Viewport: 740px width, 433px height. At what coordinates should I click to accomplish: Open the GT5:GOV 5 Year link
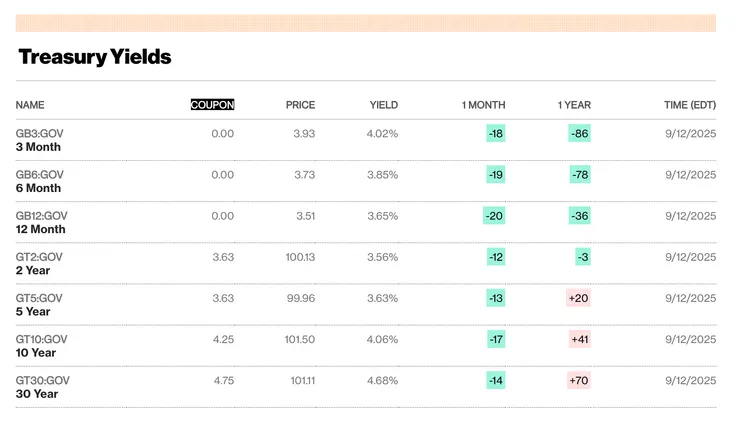pos(39,304)
